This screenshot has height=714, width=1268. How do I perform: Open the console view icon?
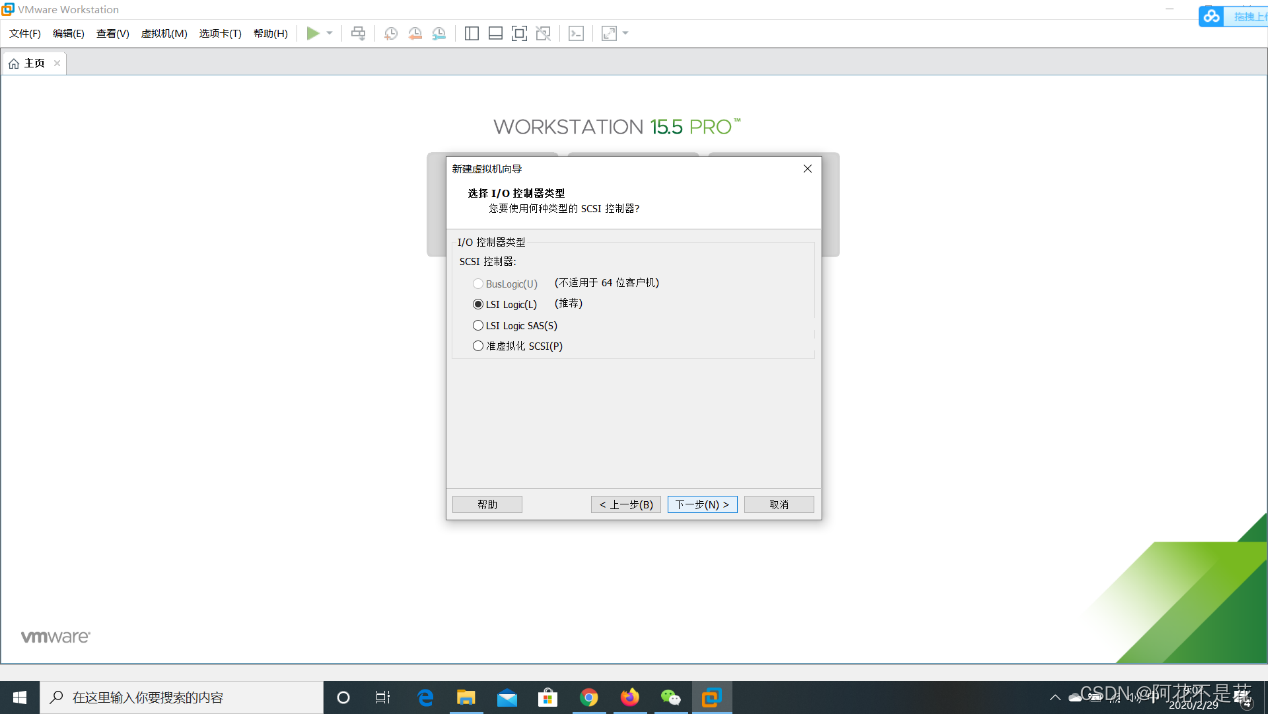pos(576,33)
